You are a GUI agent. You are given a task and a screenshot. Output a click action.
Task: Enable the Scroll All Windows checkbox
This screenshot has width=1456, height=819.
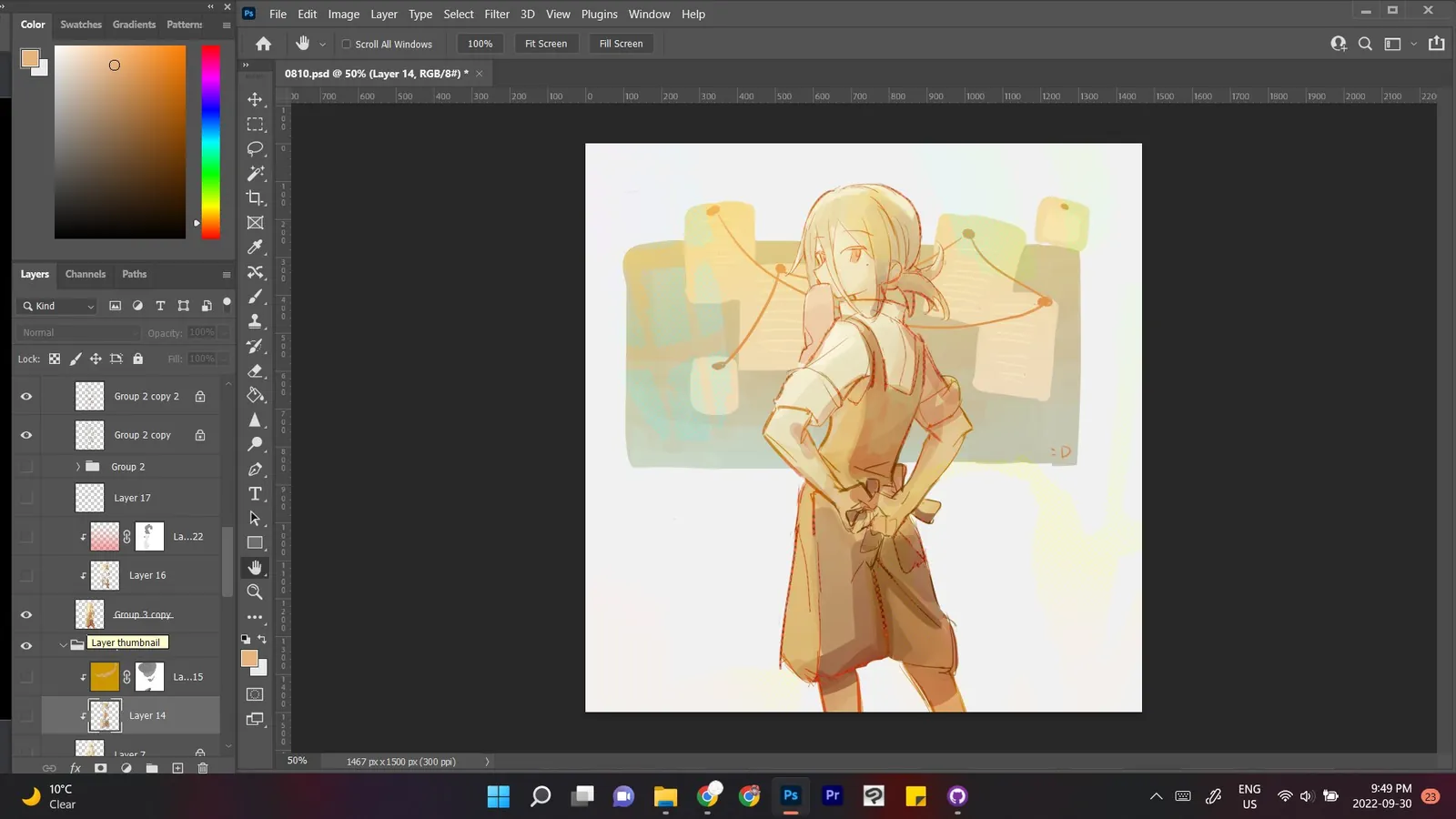pos(346,44)
